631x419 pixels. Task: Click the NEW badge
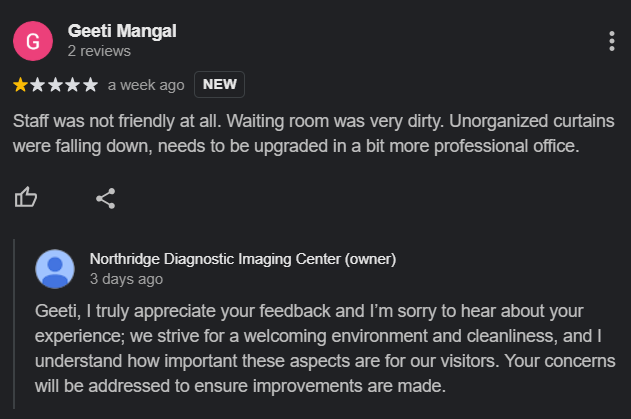(219, 85)
